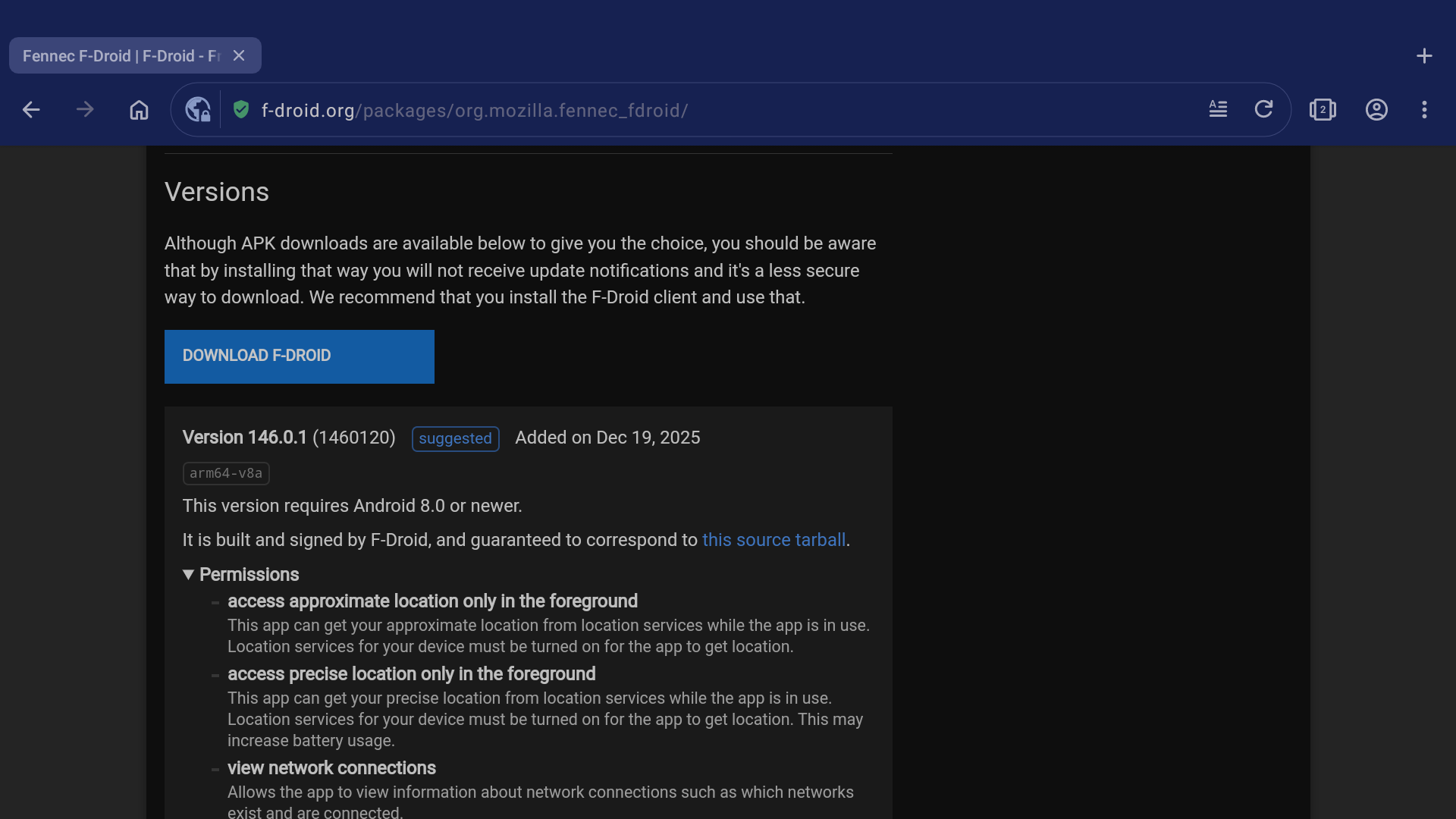Open a new tab with plus
The image size is (1456, 819).
[x=1424, y=56]
